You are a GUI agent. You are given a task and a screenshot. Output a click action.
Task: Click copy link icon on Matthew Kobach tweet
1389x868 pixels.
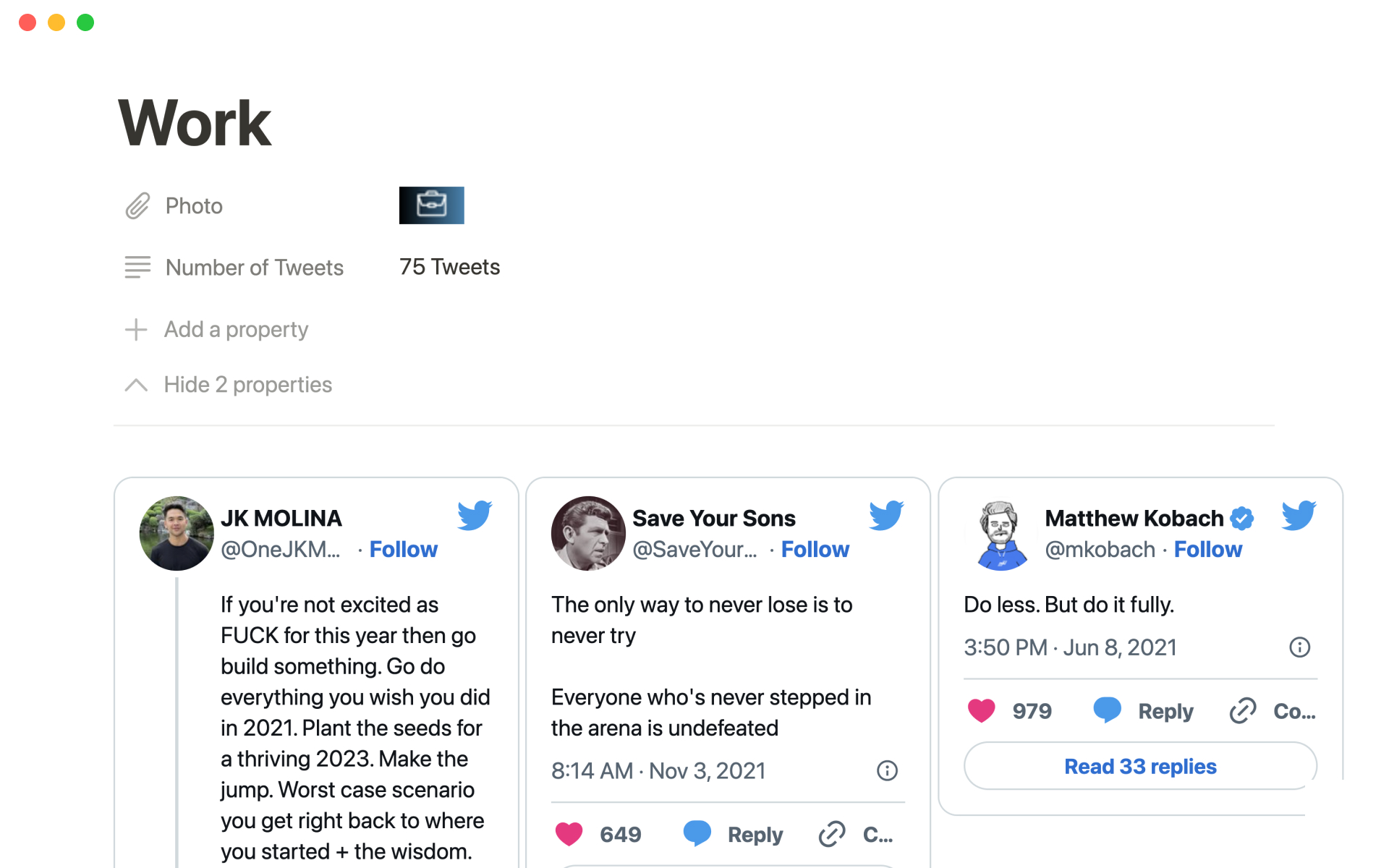(x=1242, y=711)
